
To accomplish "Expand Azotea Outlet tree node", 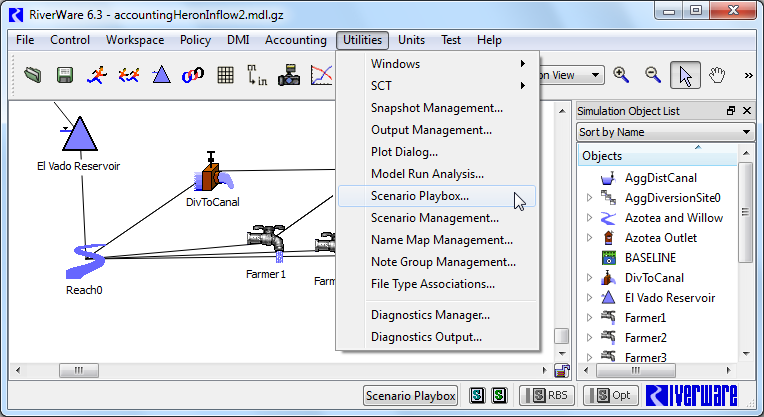I will tap(590, 238).
